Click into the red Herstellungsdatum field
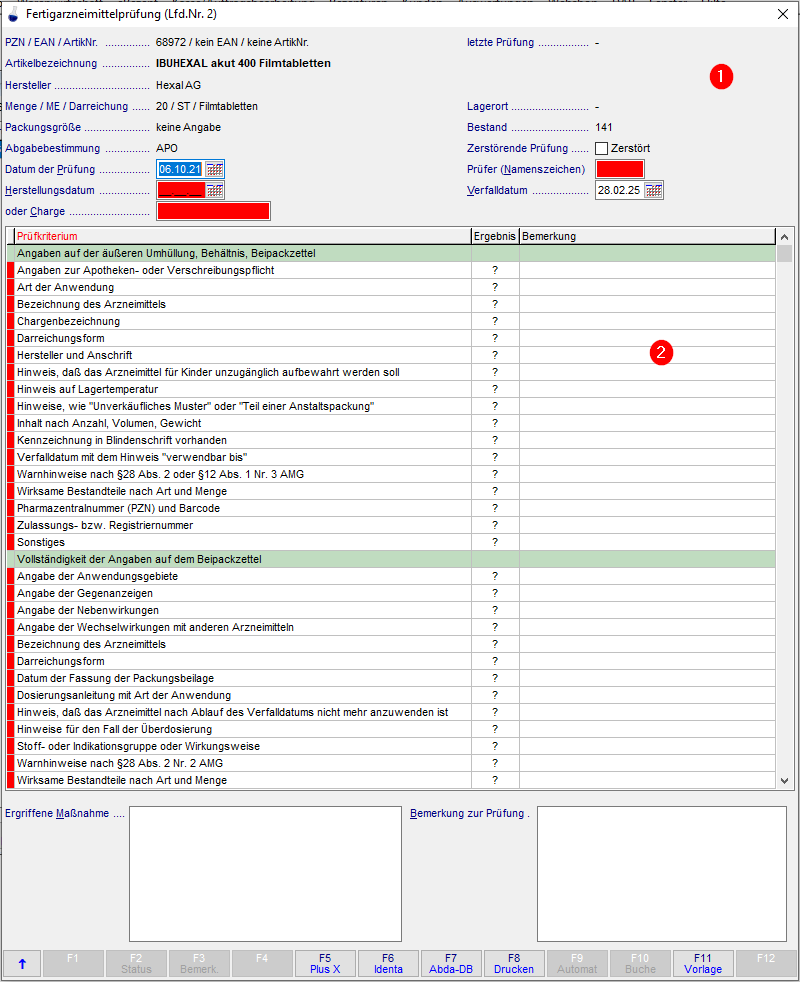This screenshot has width=800, height=982. pos(180,190)
